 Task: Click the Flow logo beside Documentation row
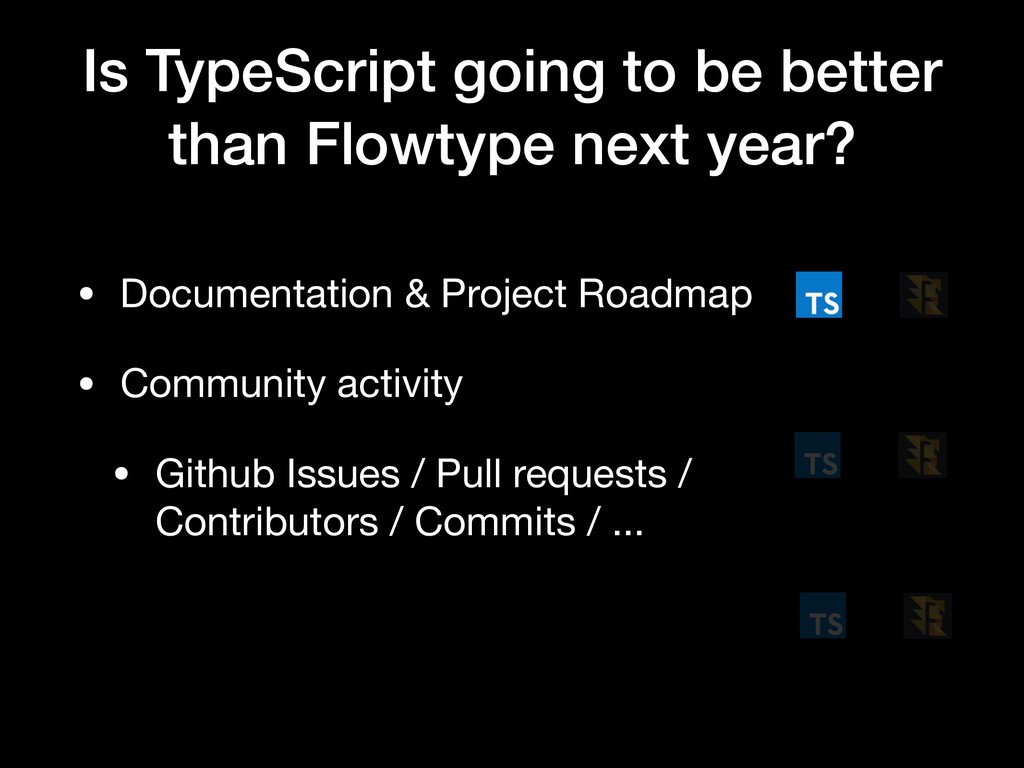click(923, 295)
